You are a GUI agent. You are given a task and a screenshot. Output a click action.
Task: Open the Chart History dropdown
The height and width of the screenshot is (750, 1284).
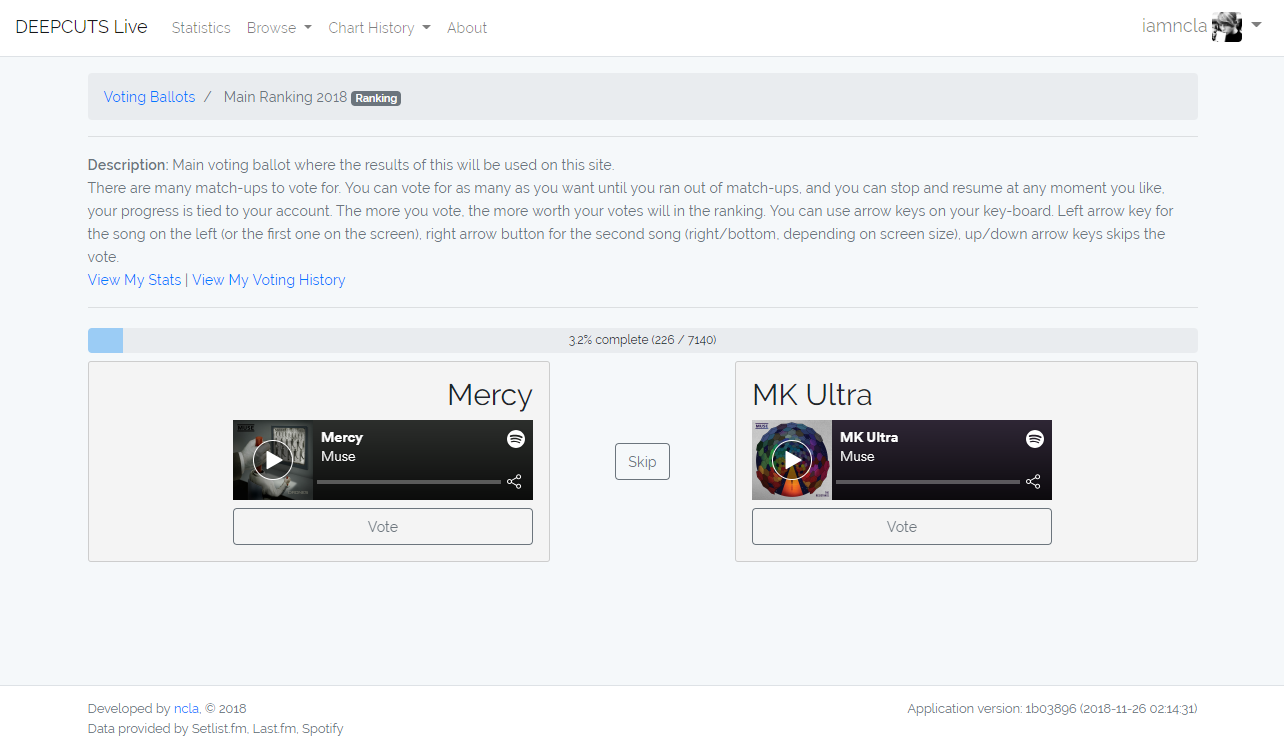click(x=379, y=28)
